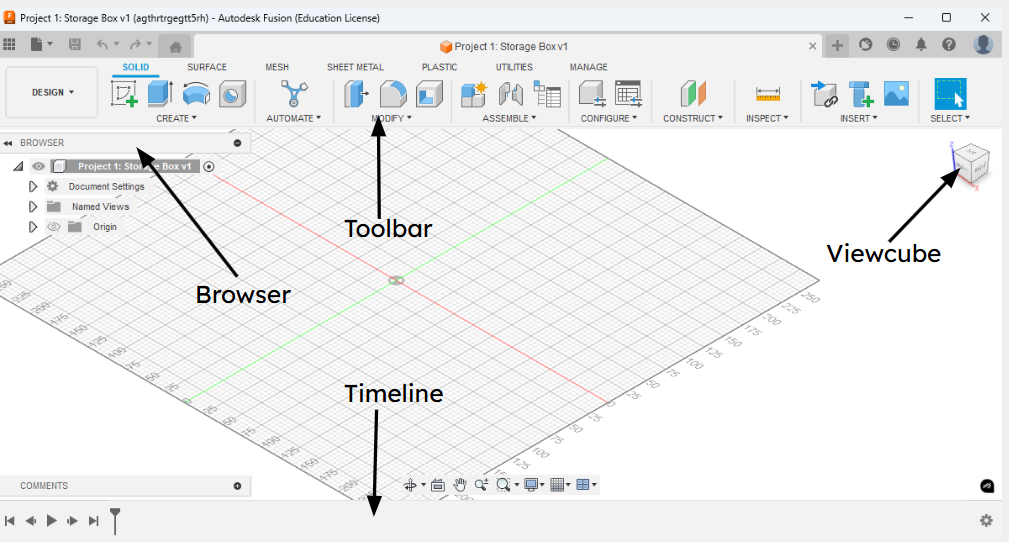This screenshot has height=542, width=1009.
Task: Click the ViewCube in the corner
Action: (x=970, y=164)
